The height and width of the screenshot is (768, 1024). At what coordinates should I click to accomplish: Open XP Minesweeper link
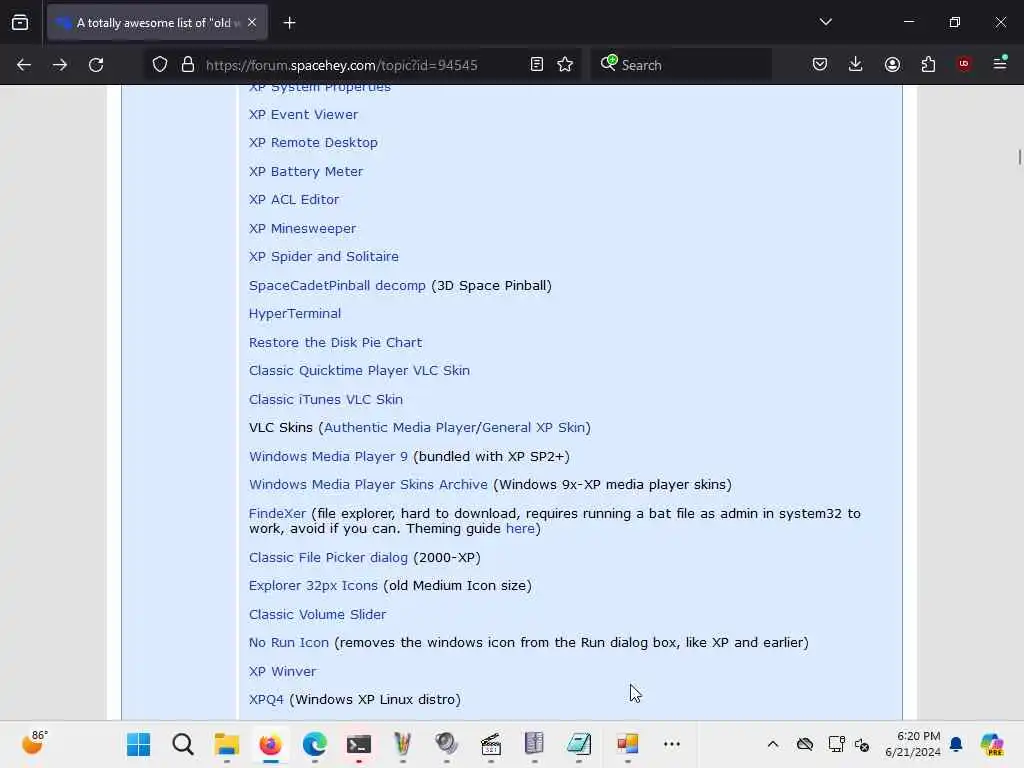tap(302, 229)
